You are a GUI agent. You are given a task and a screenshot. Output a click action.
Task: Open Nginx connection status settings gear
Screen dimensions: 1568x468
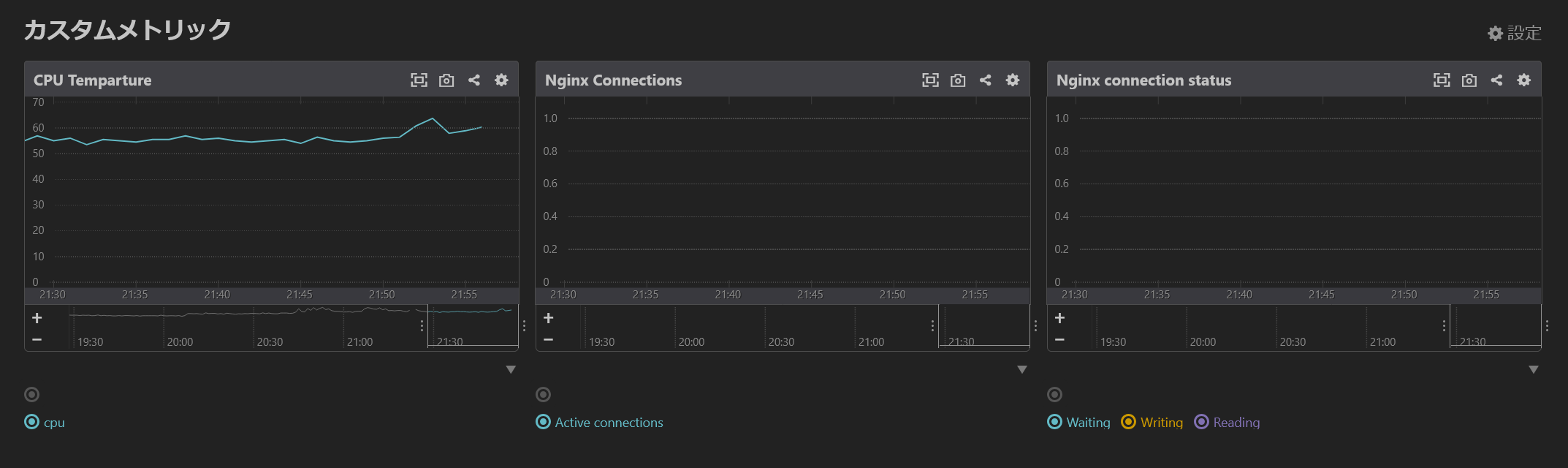(x=1524, y=80)
